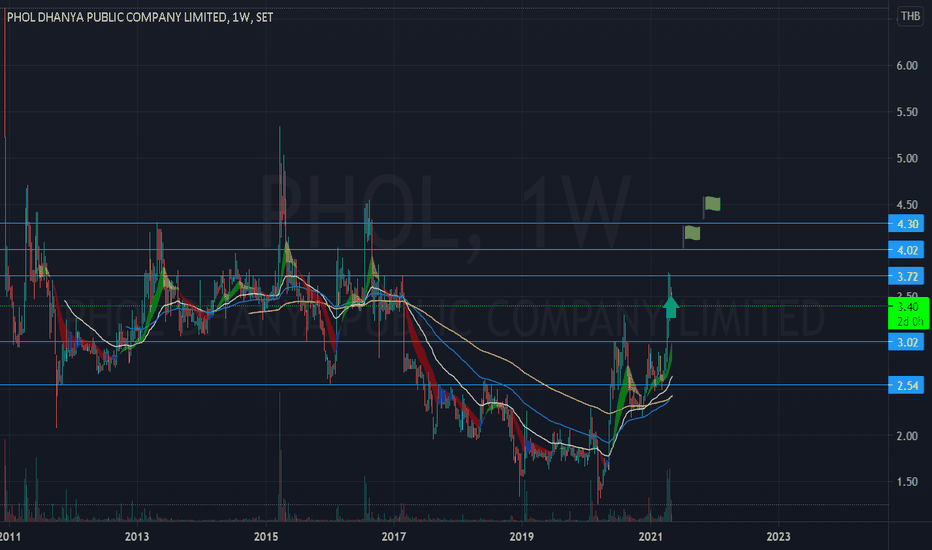Click the PHOL DHANYA PUBLIC COMPANY LIMITED title
The height and width of the screenshot is (550, 932).
(x=140, y=17)
